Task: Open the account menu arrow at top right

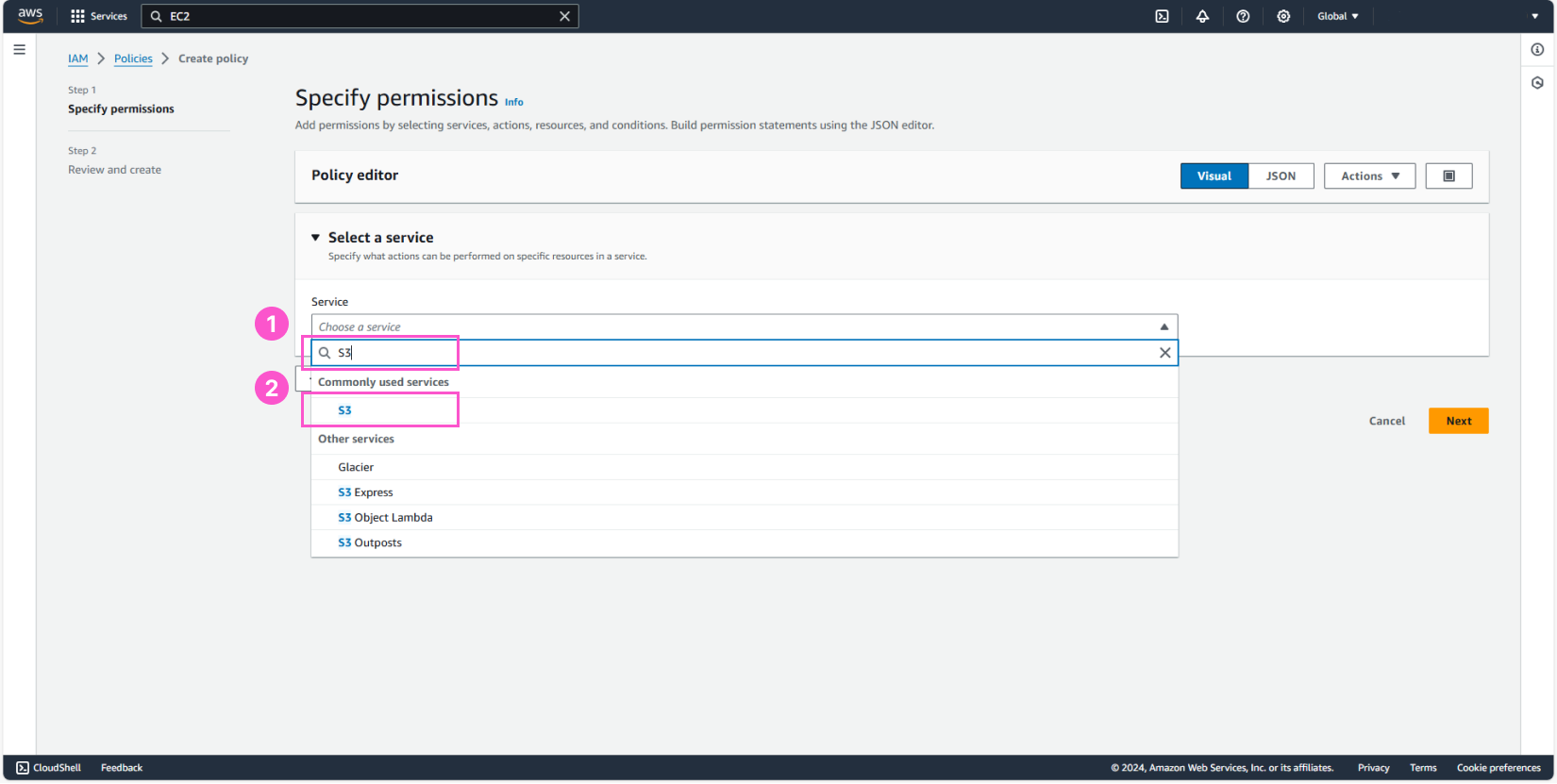Action: 1534,16
